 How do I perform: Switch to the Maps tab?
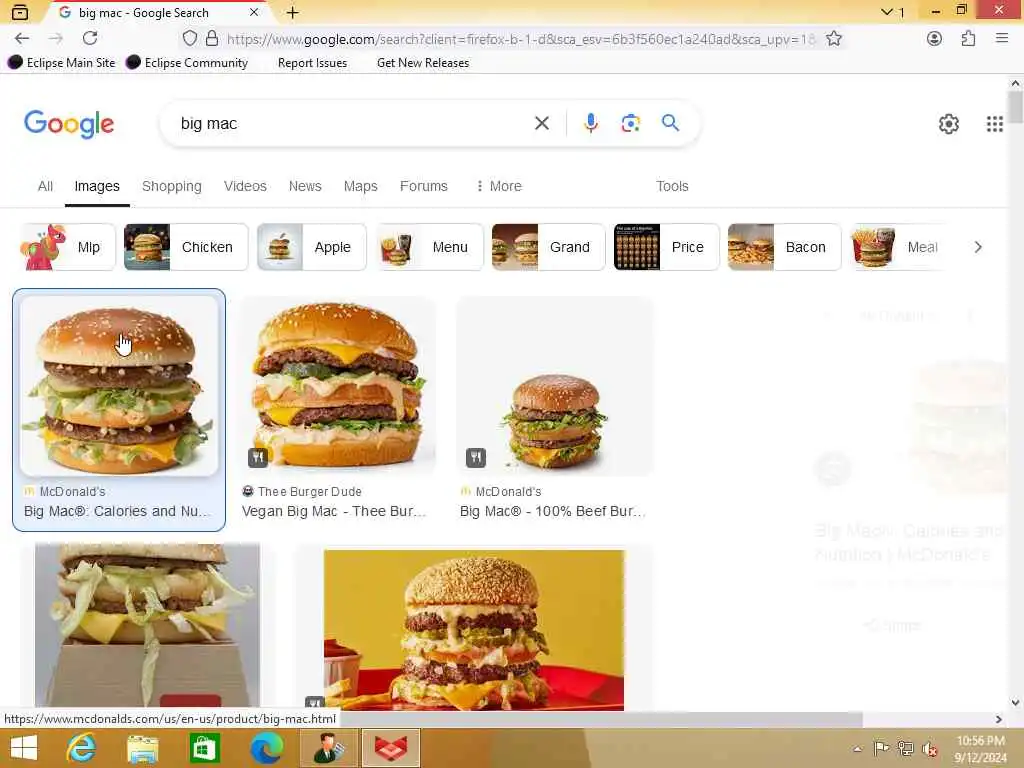click(360, 186)
